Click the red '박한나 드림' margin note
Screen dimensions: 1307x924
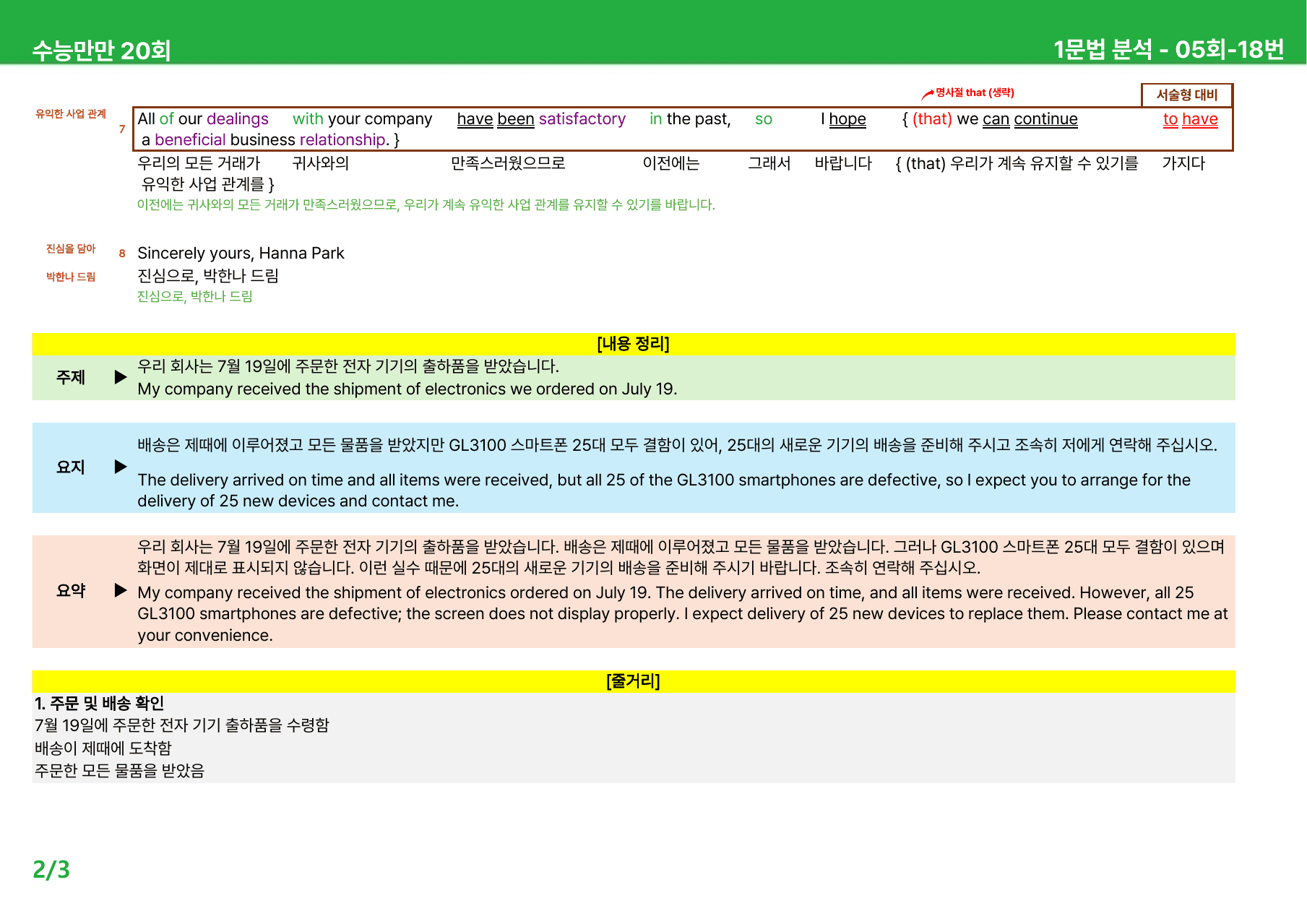coord(71,277)
